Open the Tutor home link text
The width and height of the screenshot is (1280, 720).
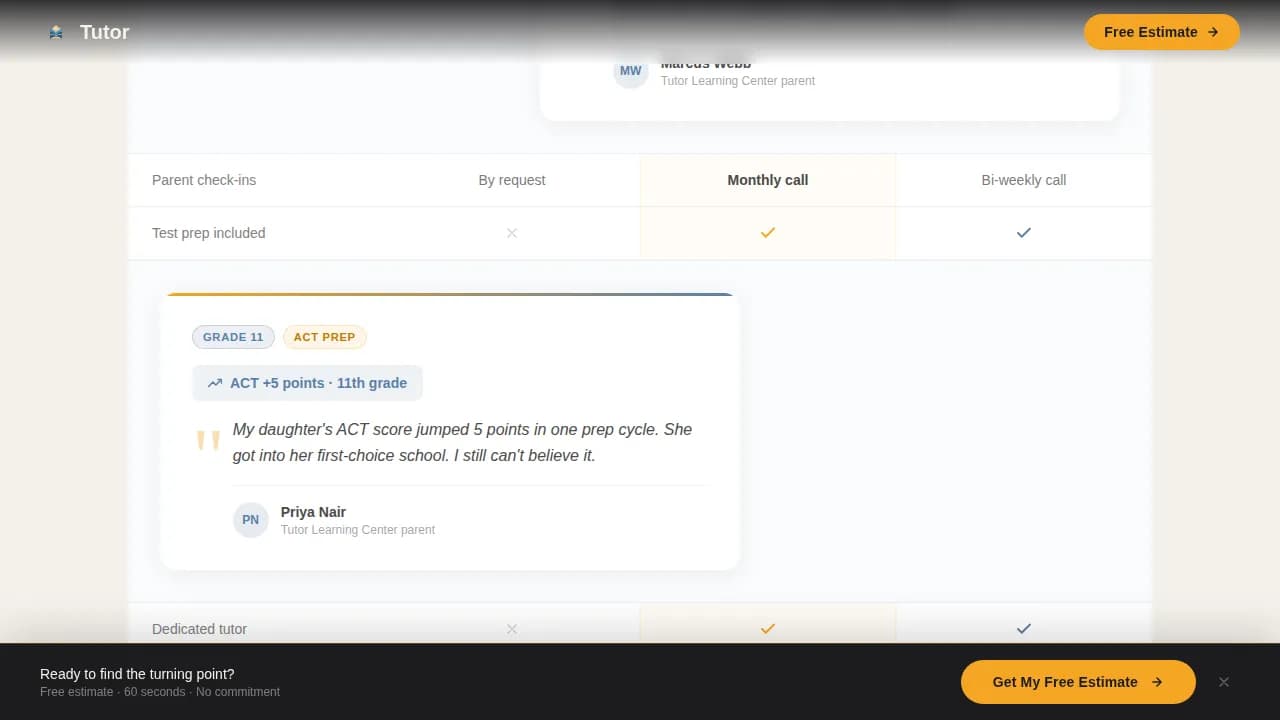point(104,32)
